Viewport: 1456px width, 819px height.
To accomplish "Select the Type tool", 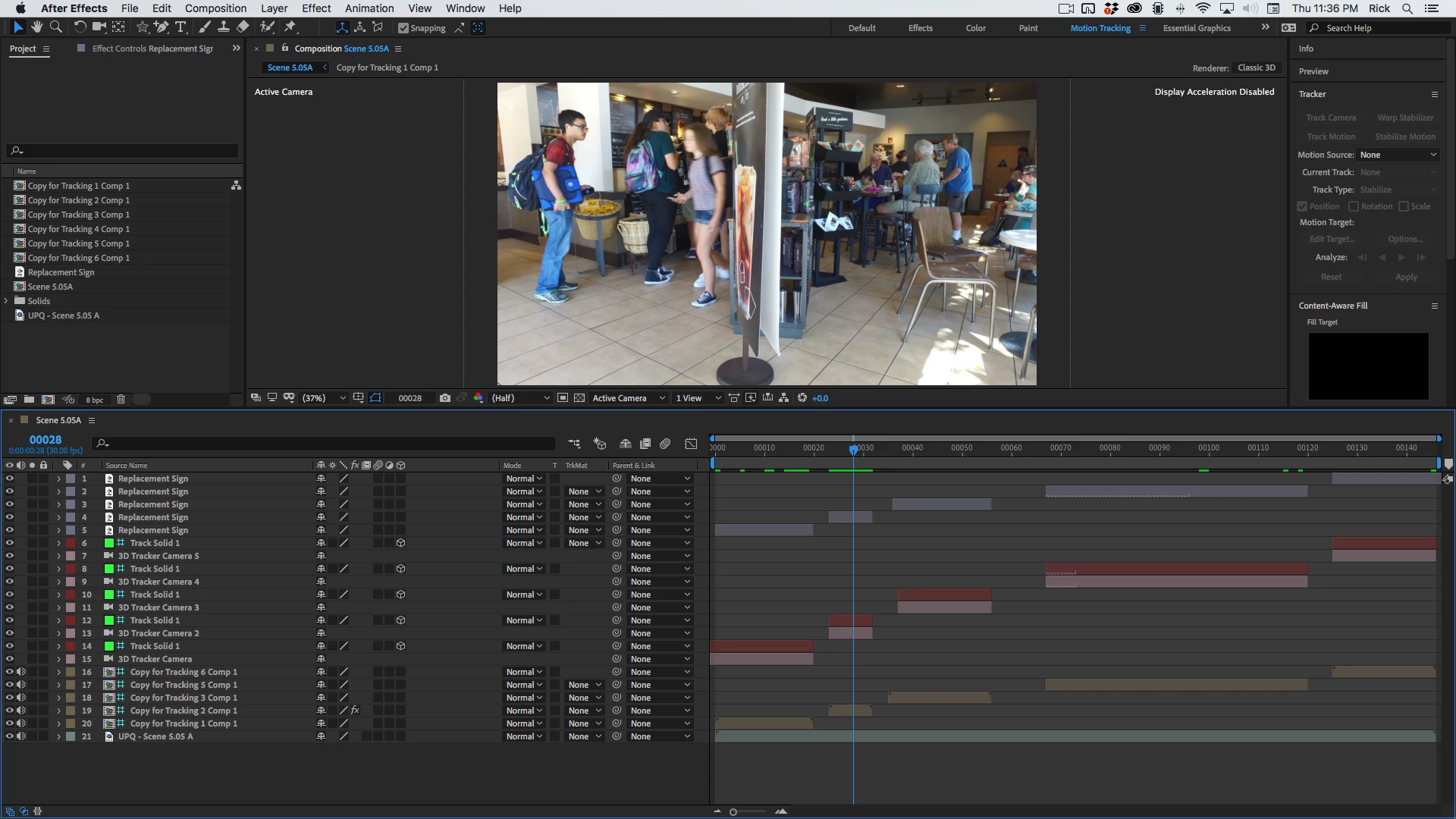I will [180, 27].
